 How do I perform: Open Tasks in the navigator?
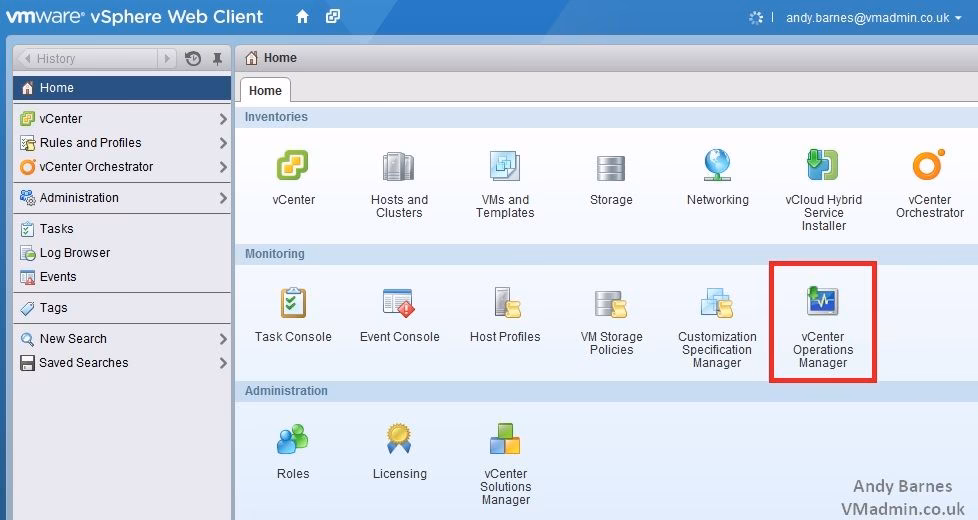(122, 229)
